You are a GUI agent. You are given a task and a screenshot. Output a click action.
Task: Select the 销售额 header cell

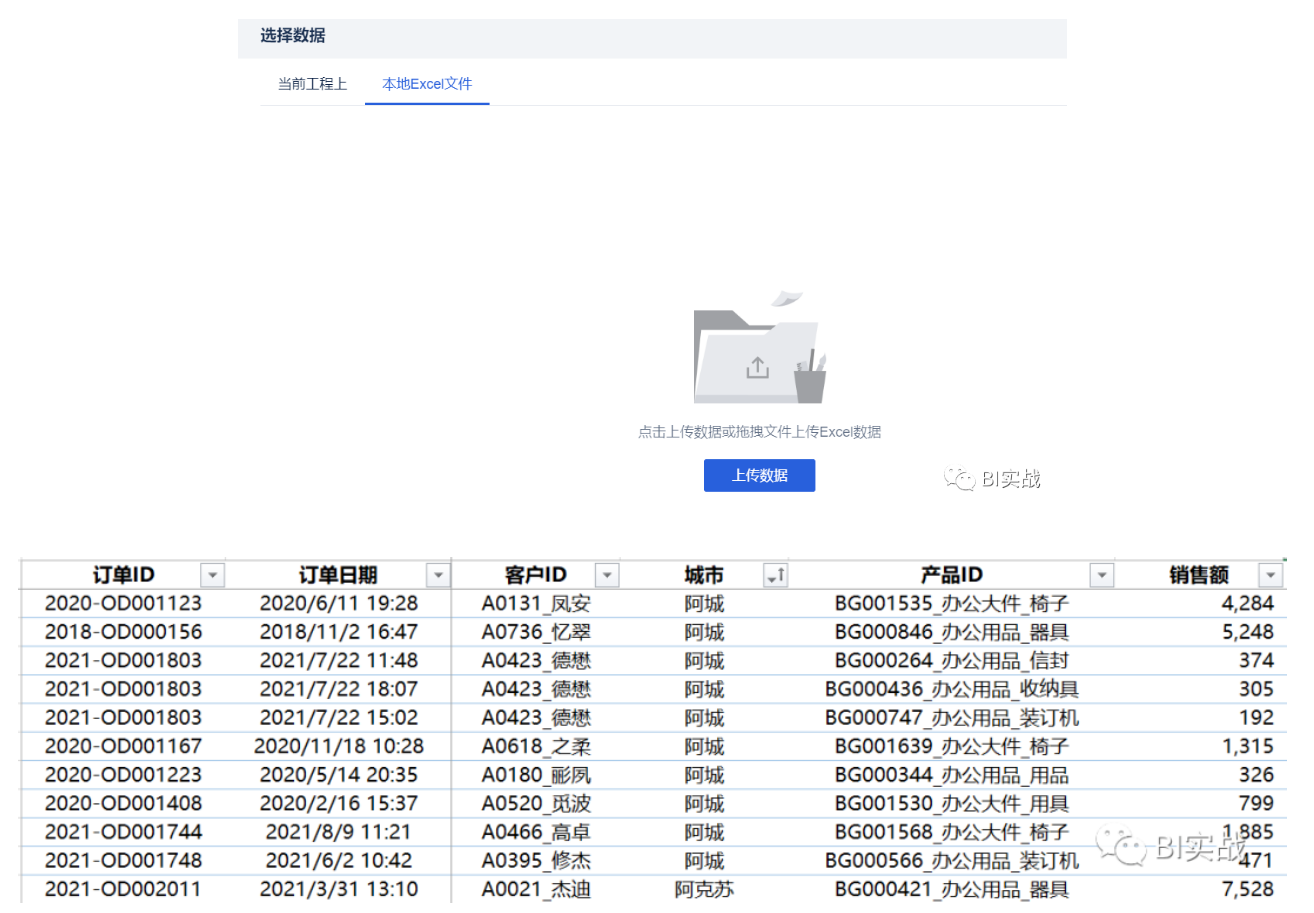(1199, 575)
